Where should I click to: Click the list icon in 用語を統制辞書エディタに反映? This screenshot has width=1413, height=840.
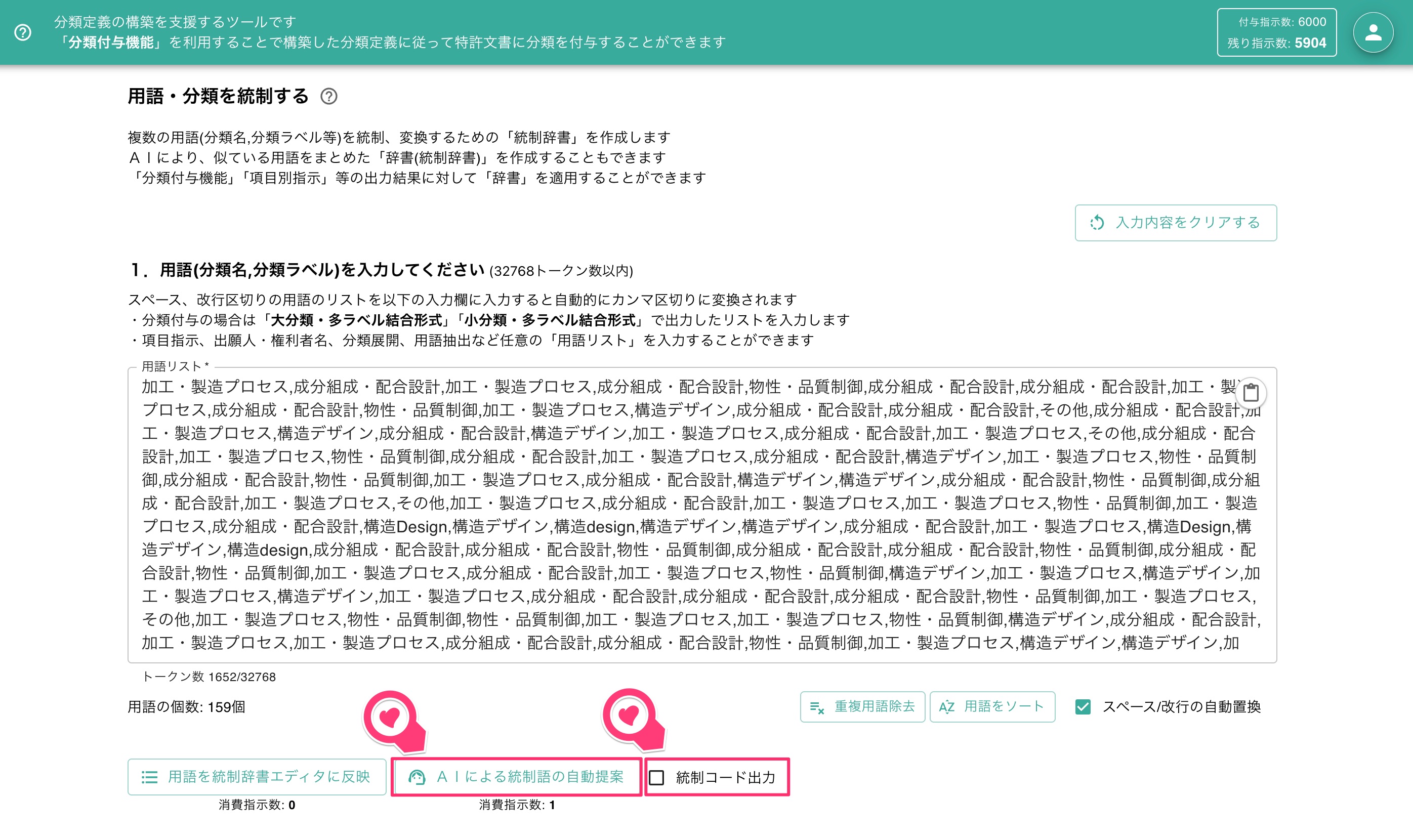(149, 777)
